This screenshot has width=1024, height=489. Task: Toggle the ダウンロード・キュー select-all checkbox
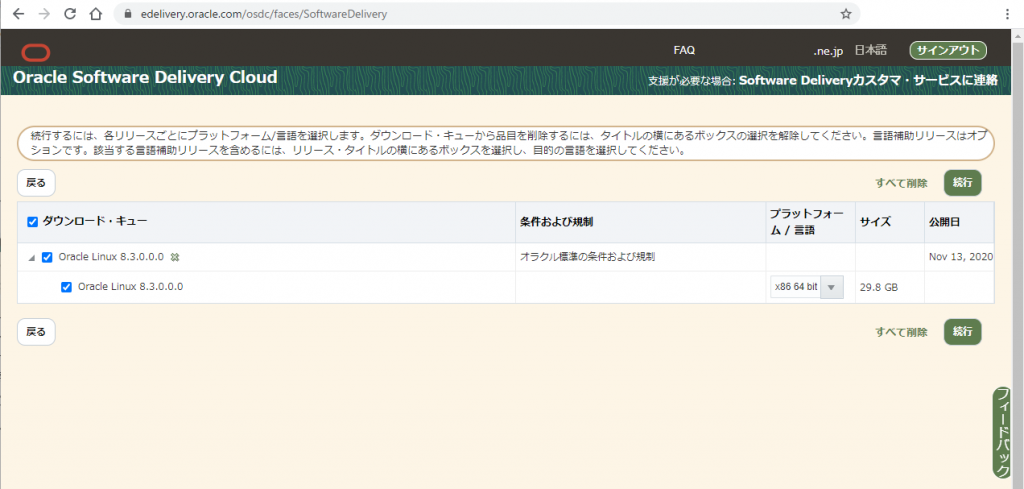(x=32, y=221)
